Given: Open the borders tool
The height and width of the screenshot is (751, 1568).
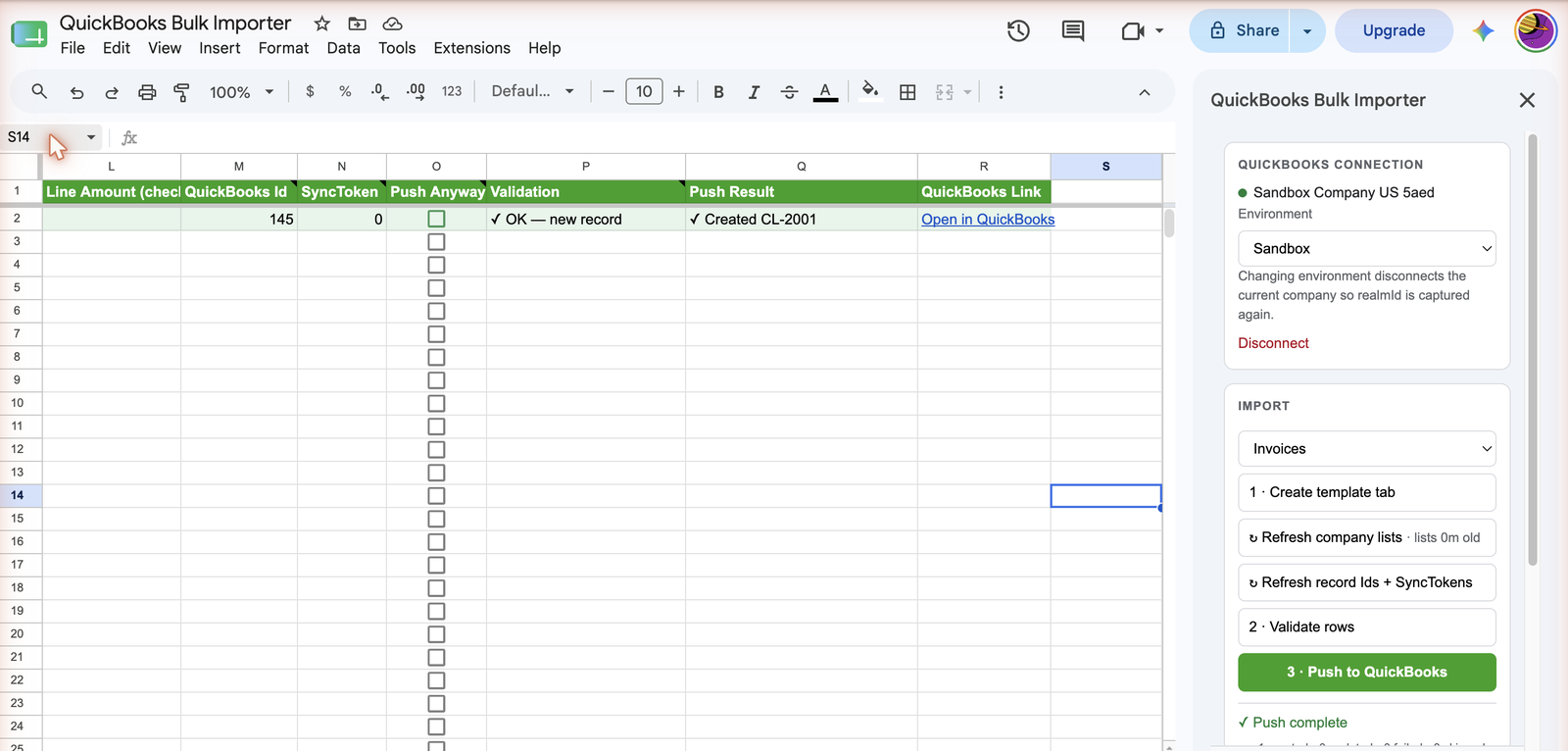Looking at the screenshot, I should (x=907, y=92).
